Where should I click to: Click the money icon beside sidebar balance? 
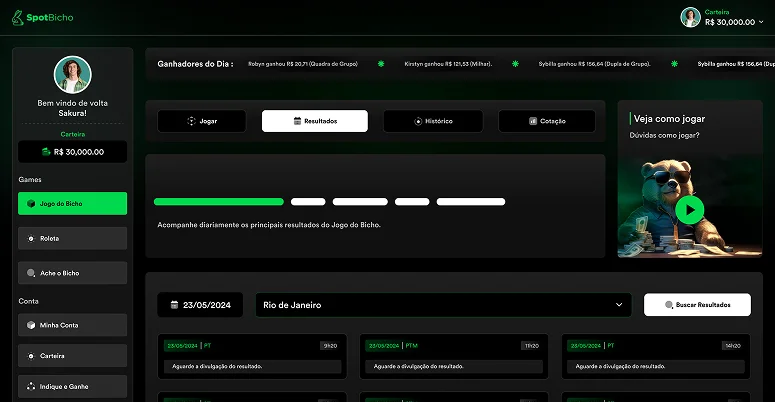click(x=46, y=152)
